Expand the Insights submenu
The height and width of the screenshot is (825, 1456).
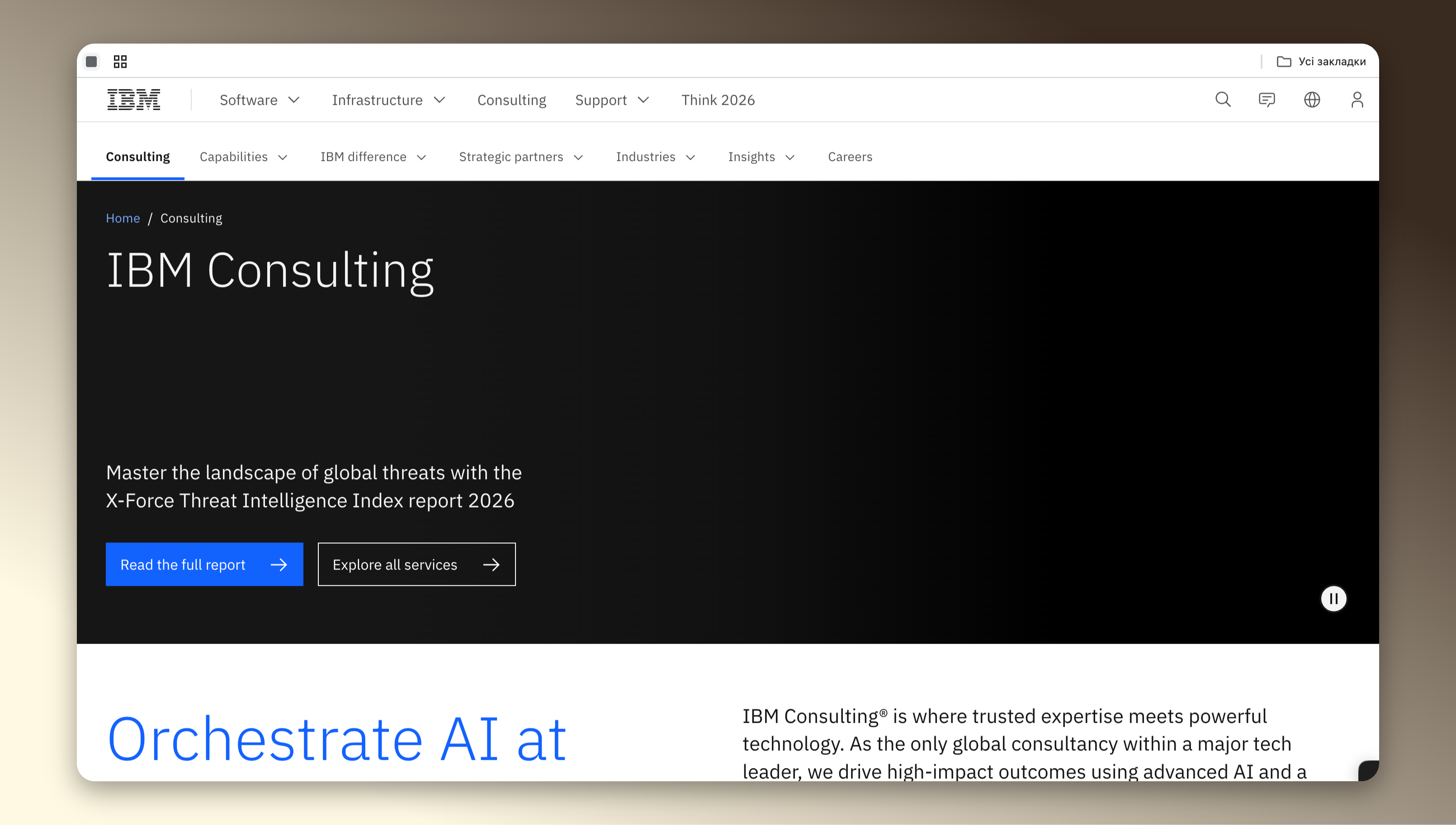[x=761, y=156]
